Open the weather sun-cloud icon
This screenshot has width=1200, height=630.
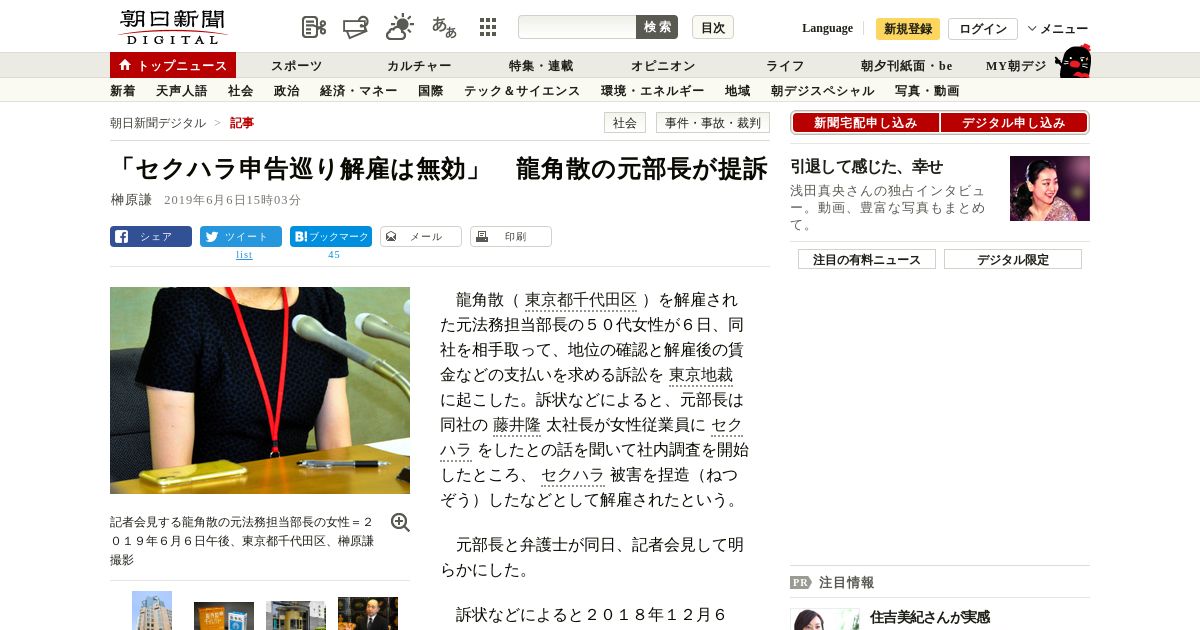coord(400,27)
